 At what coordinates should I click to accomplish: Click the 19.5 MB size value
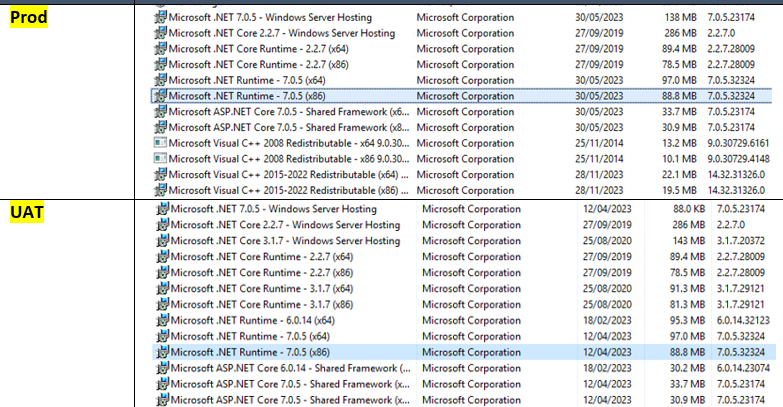coord(680,190)
